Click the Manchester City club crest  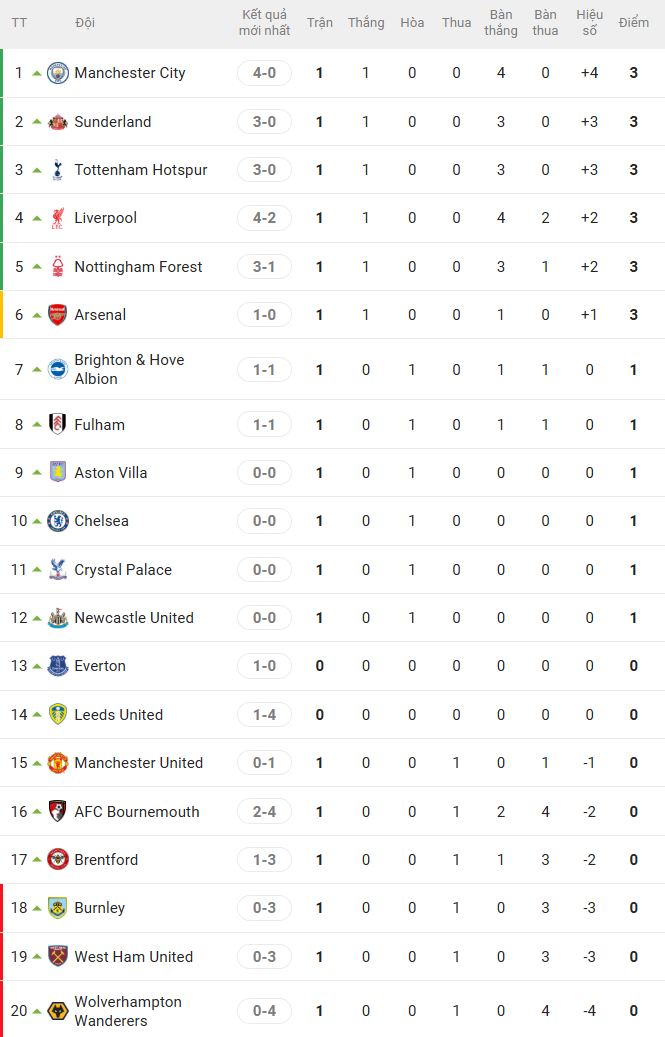(x=58, y=73)
